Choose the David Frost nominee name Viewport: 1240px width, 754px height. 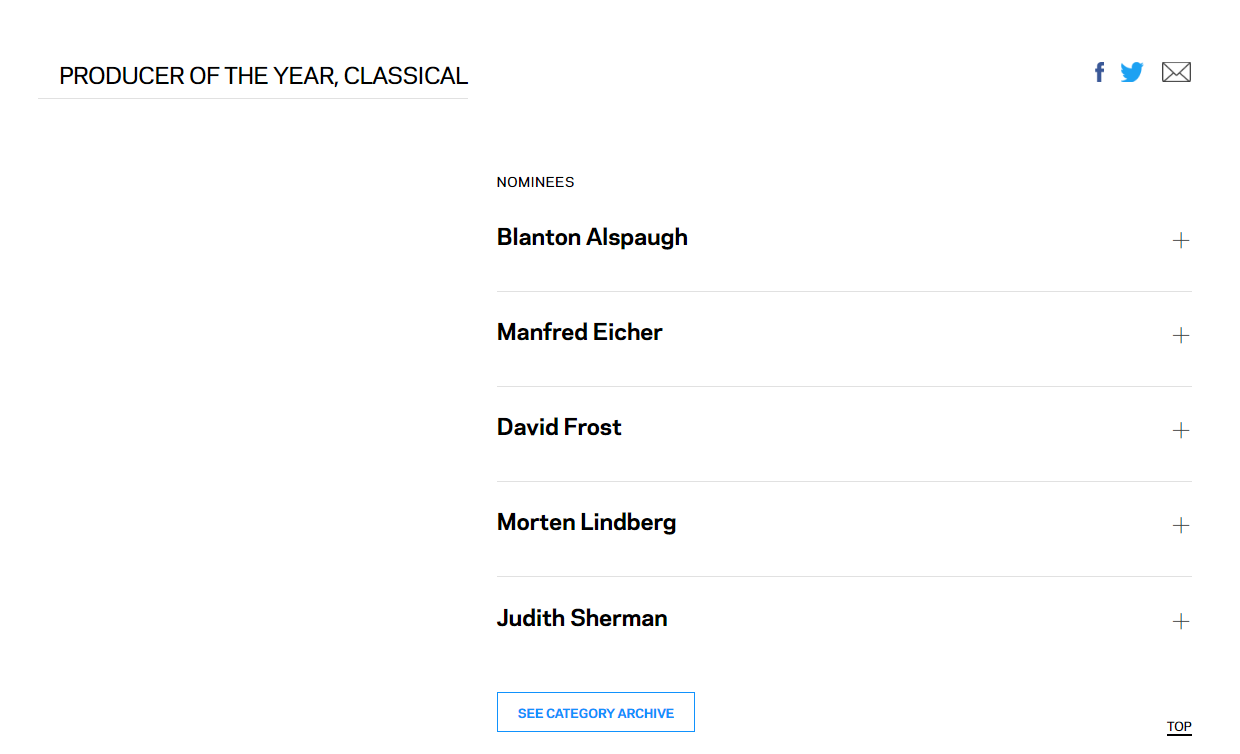coord(559,428)
